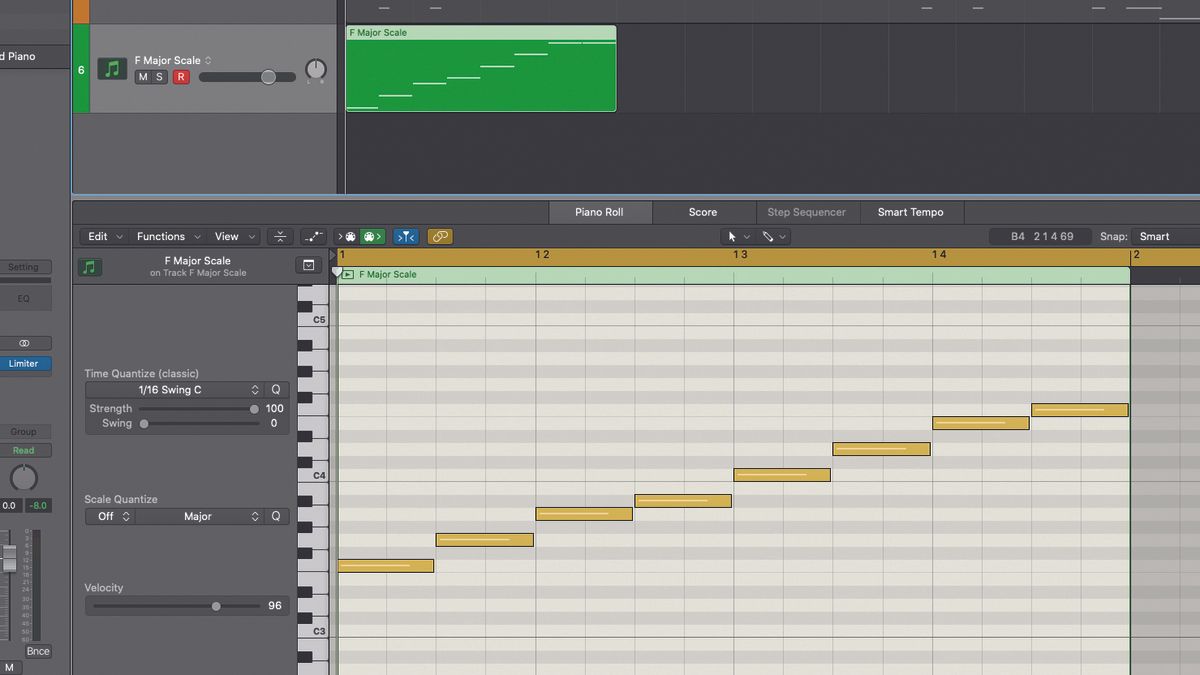Open the Scale Quantize Major dropdown

[x=198, y=516]
